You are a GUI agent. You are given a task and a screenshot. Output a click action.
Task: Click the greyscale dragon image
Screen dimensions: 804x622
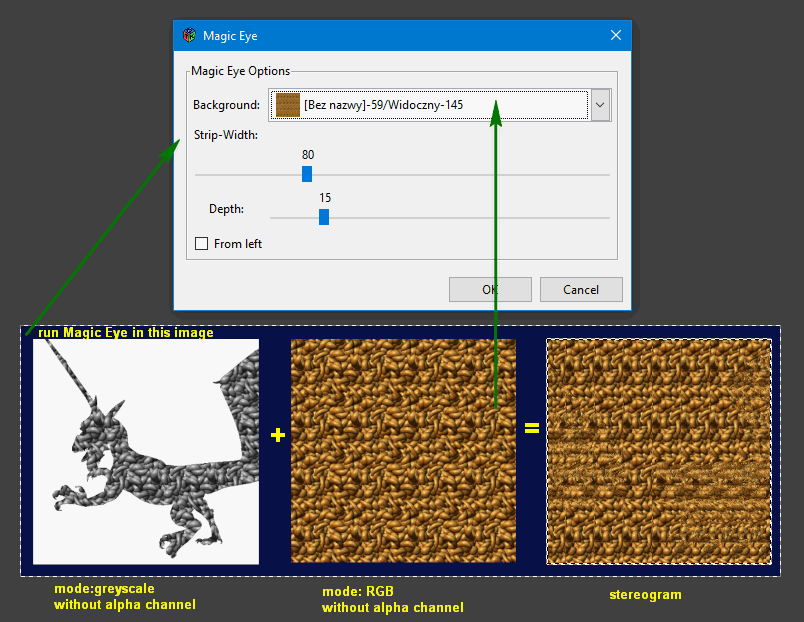tap(146, 452)
